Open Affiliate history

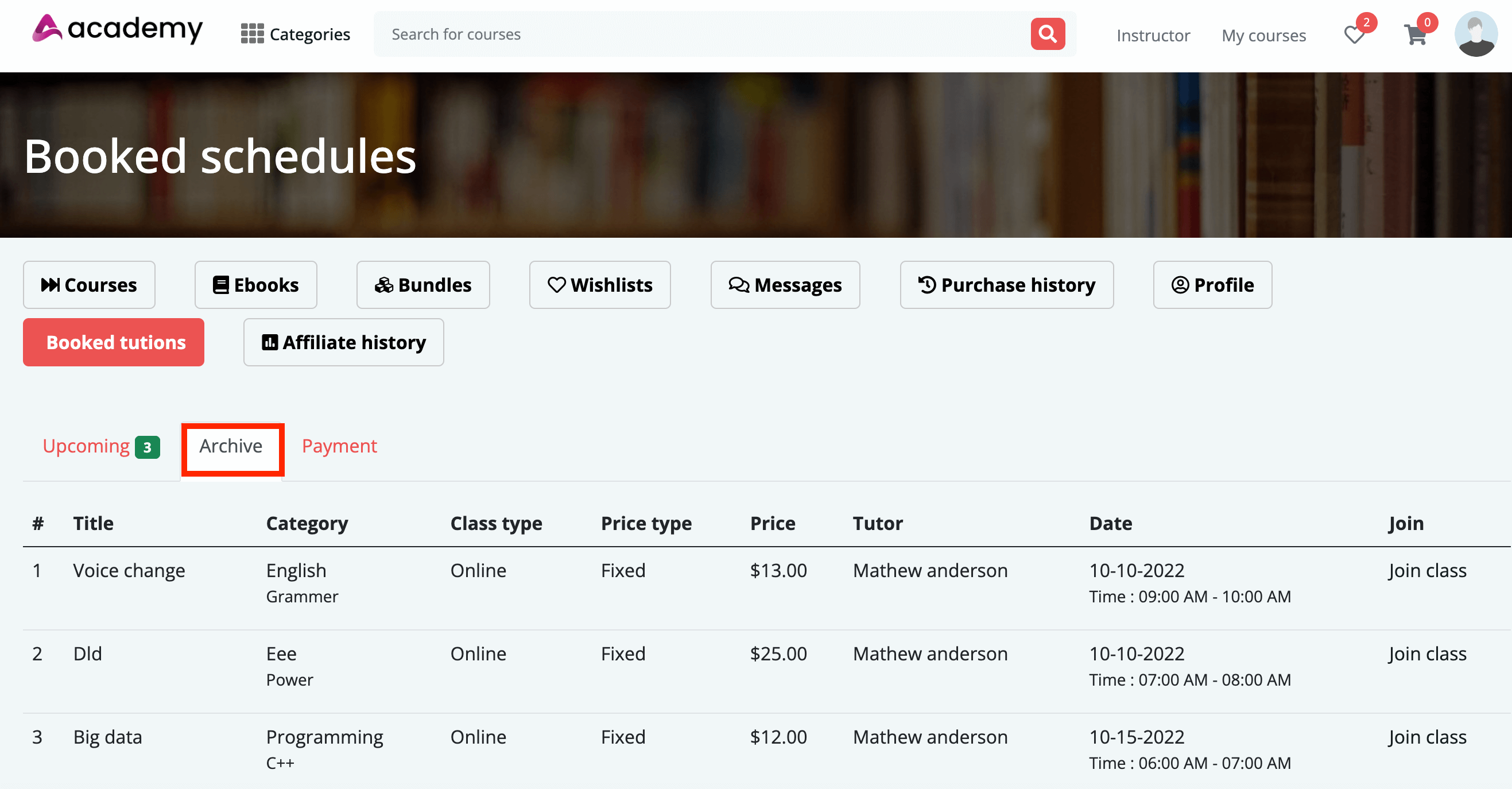343,342
